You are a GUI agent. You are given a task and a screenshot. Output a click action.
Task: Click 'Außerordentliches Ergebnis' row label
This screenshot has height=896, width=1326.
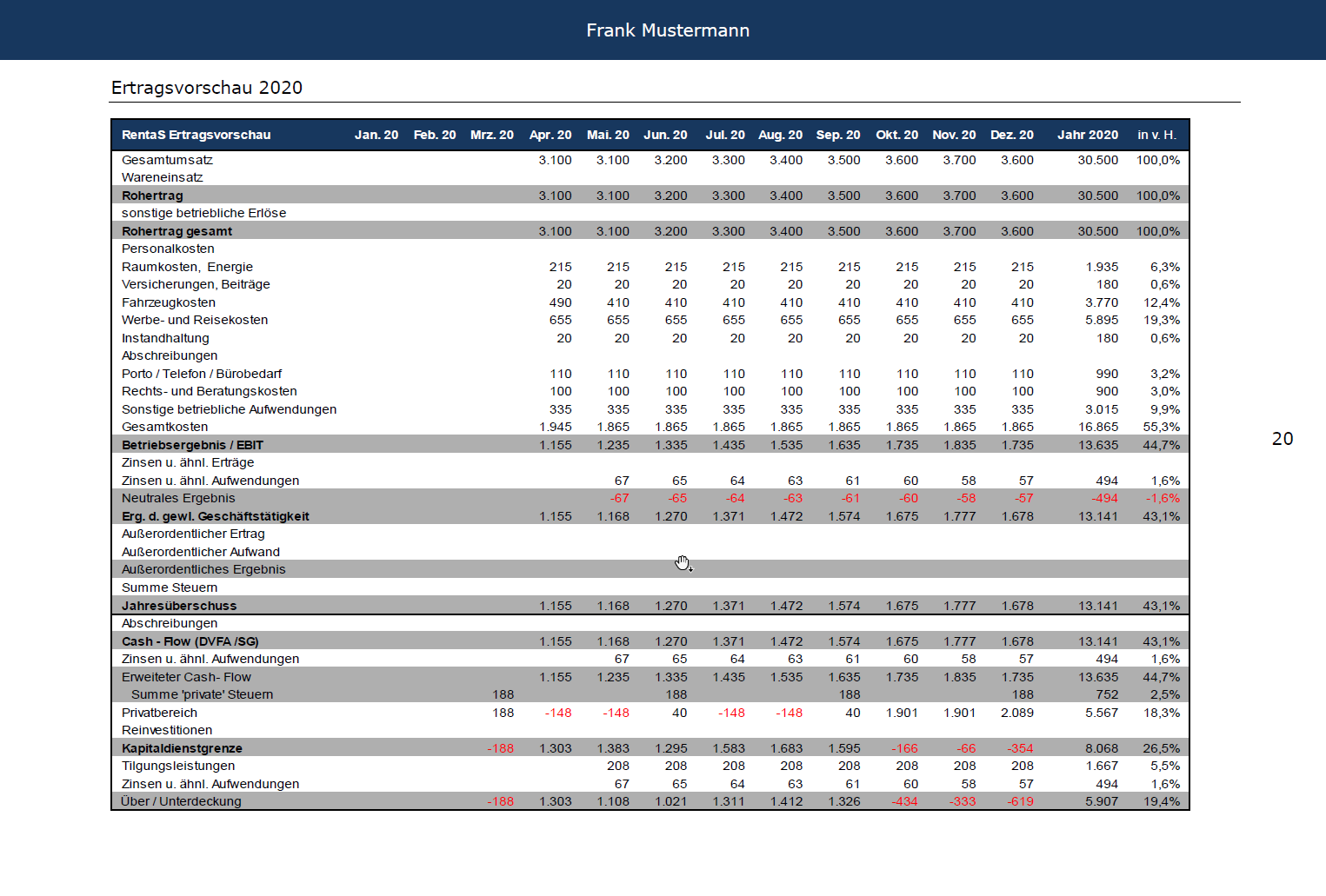click(x=203, y=569)
